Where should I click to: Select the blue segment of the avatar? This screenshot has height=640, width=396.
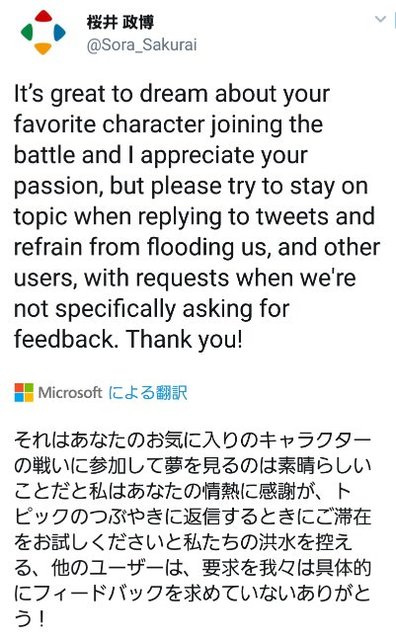(60, 32)
